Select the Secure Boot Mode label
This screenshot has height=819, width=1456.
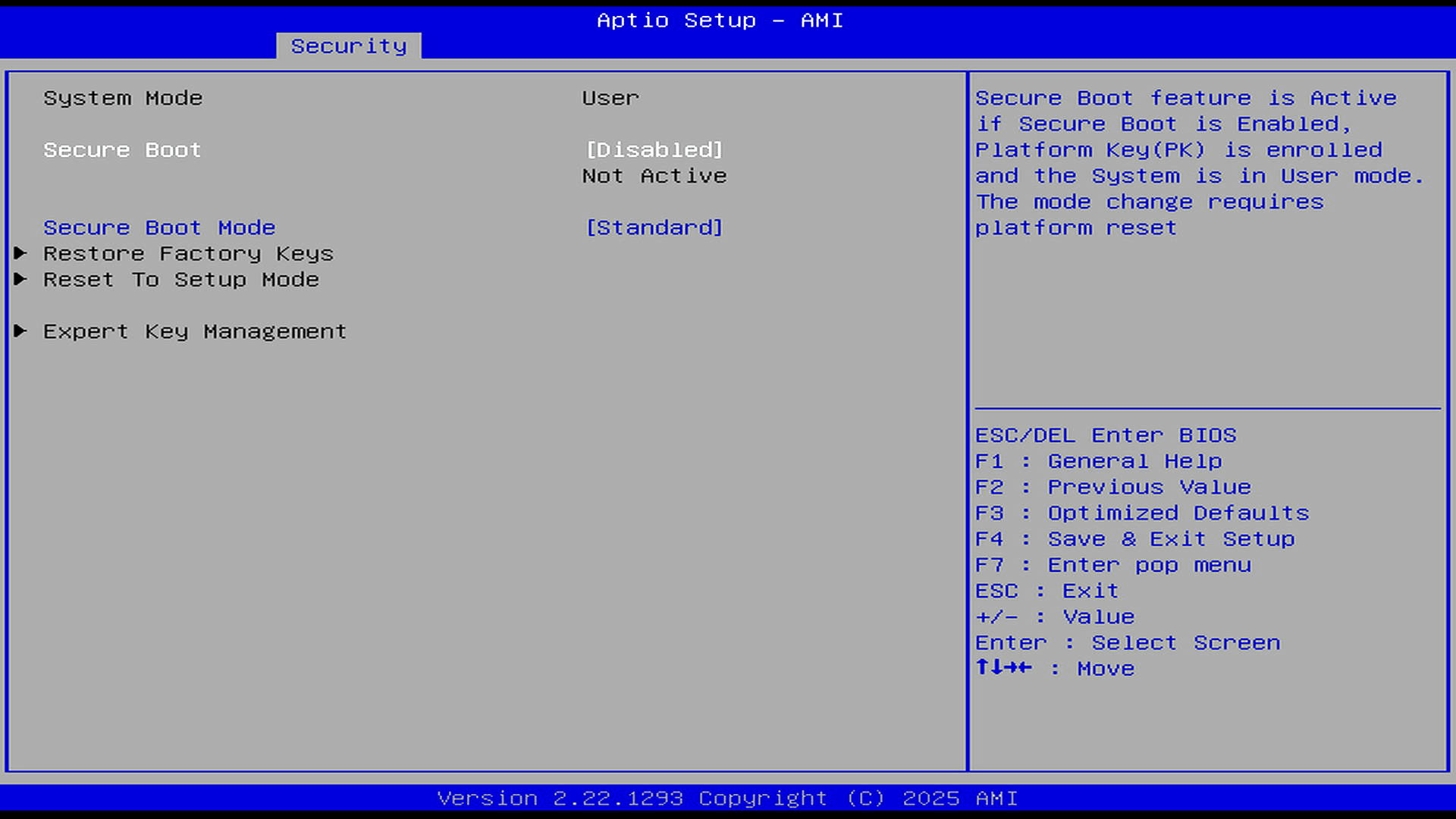click(x=159, y=227)
